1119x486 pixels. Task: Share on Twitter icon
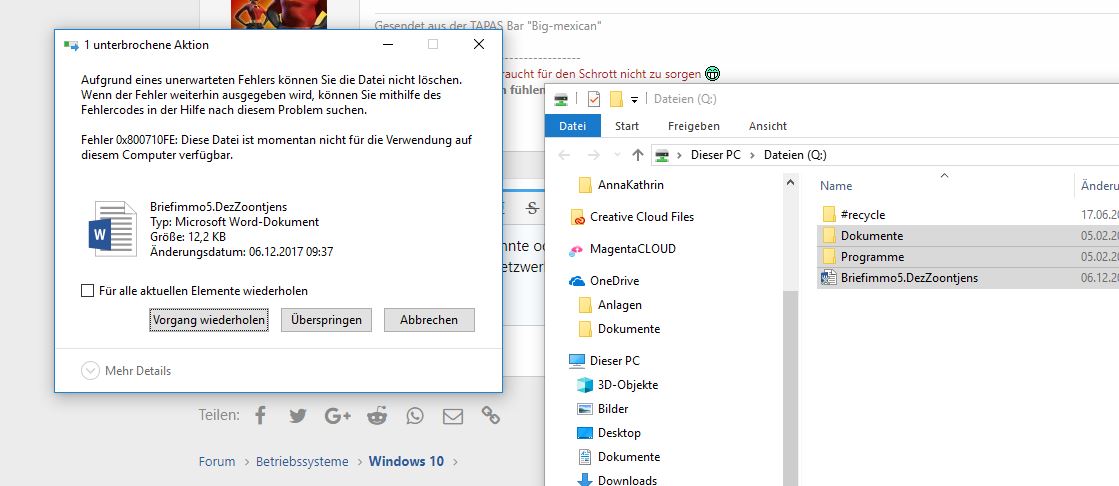coord(298,415)
